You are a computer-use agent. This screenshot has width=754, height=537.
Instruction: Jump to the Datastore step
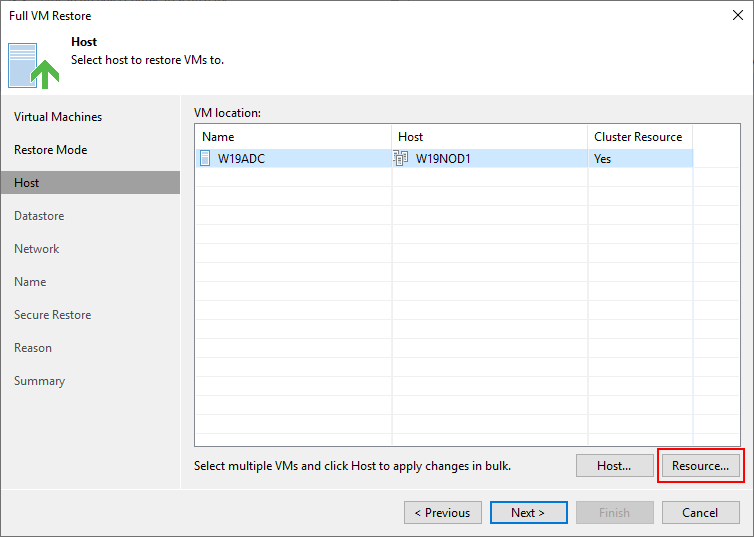coord(39,216)
